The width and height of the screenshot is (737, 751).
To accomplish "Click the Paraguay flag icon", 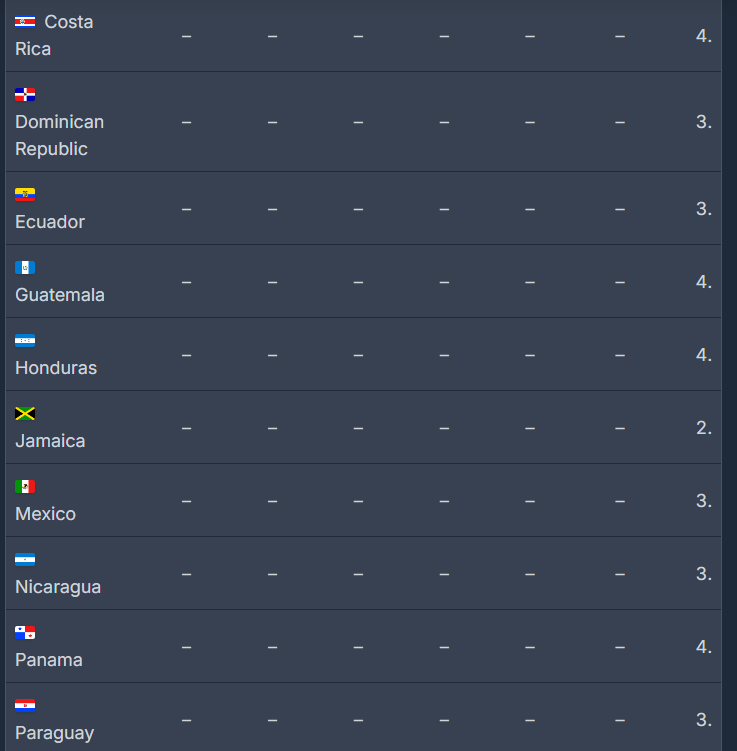I will pos(25,706).
